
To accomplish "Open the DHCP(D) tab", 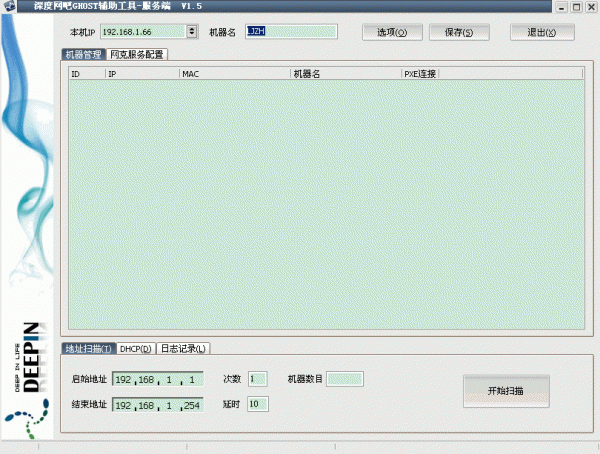I will tap(136, 349).
